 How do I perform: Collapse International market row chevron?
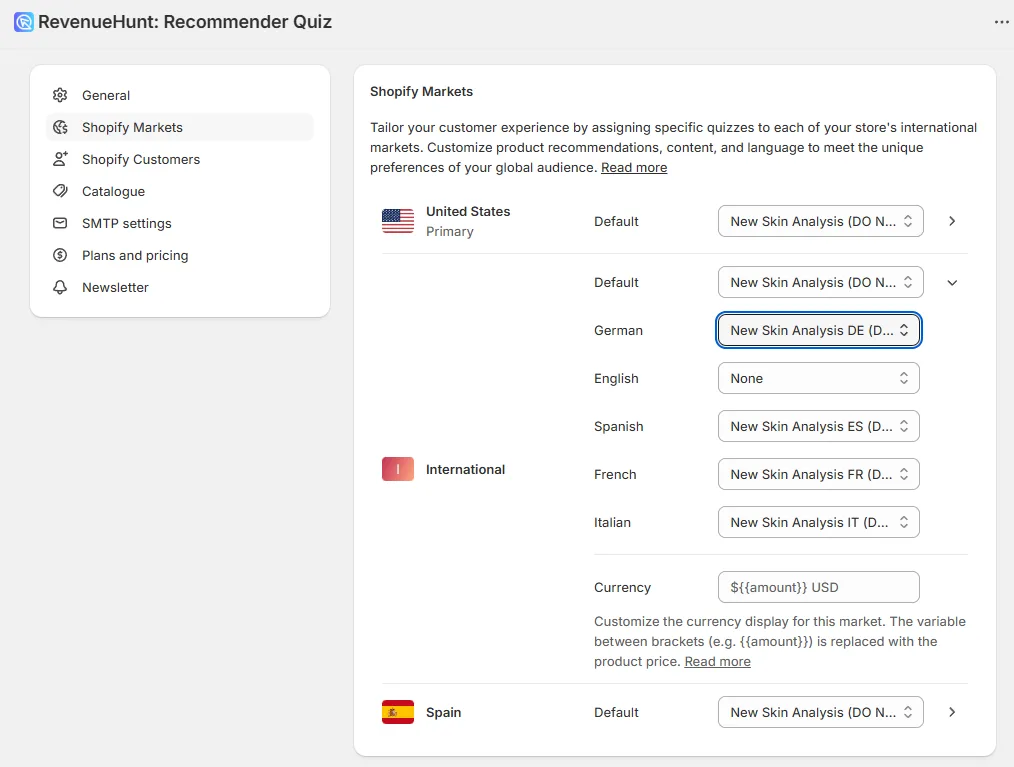(x=952, y=283)
